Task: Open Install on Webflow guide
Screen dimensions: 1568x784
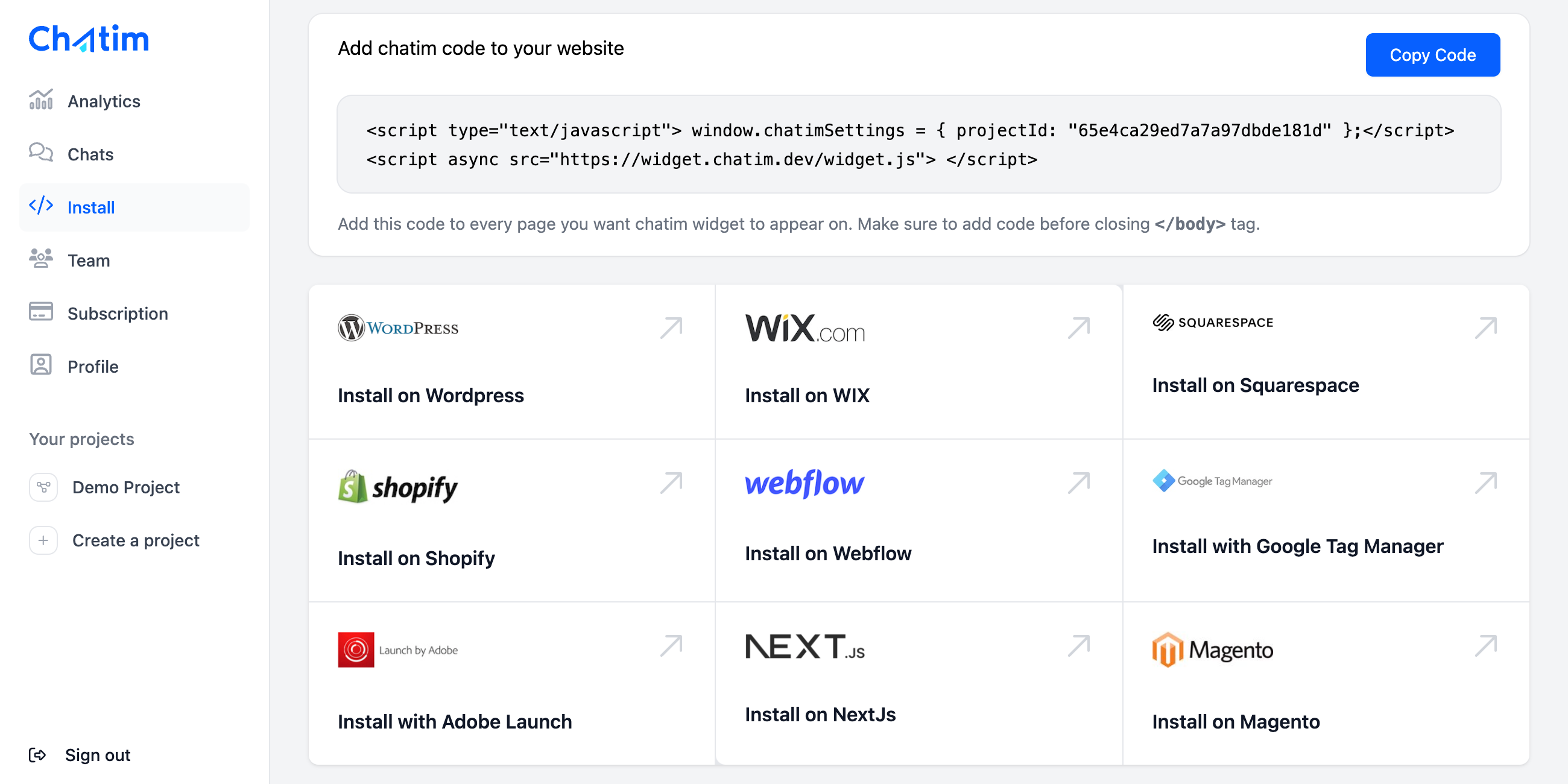Action: pos(918,520)
